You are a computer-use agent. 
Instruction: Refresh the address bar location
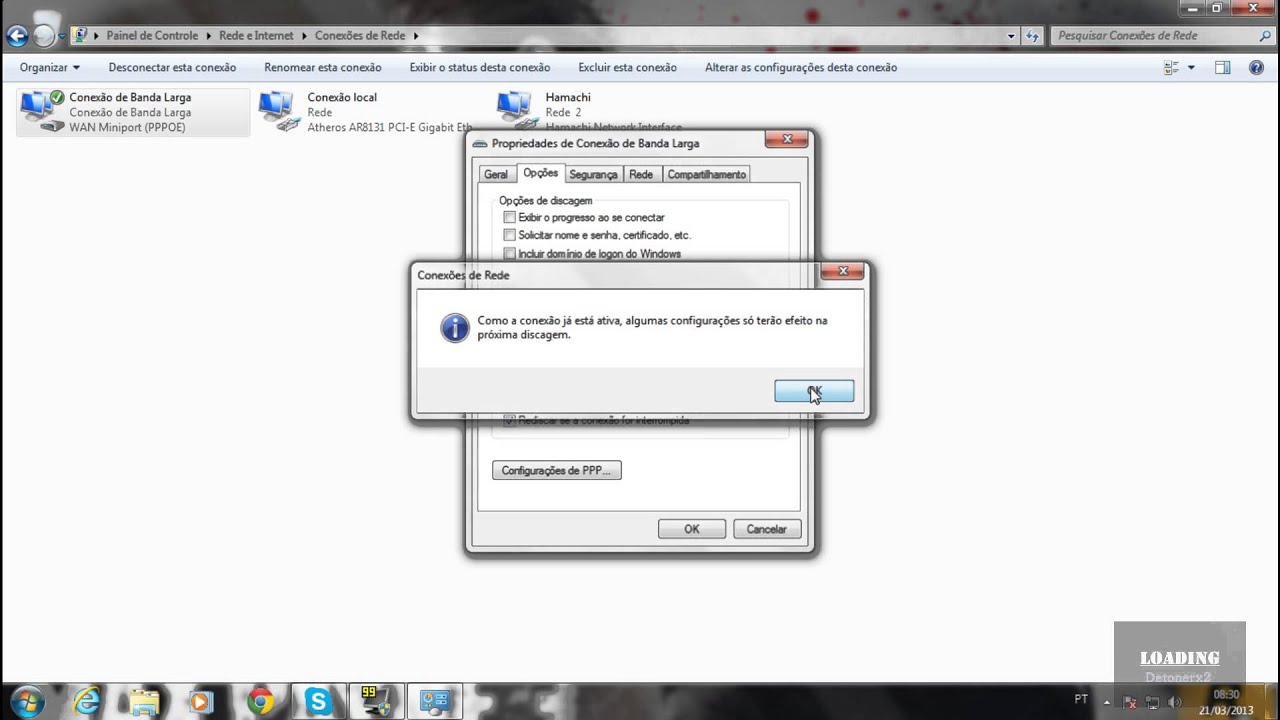1033,36
